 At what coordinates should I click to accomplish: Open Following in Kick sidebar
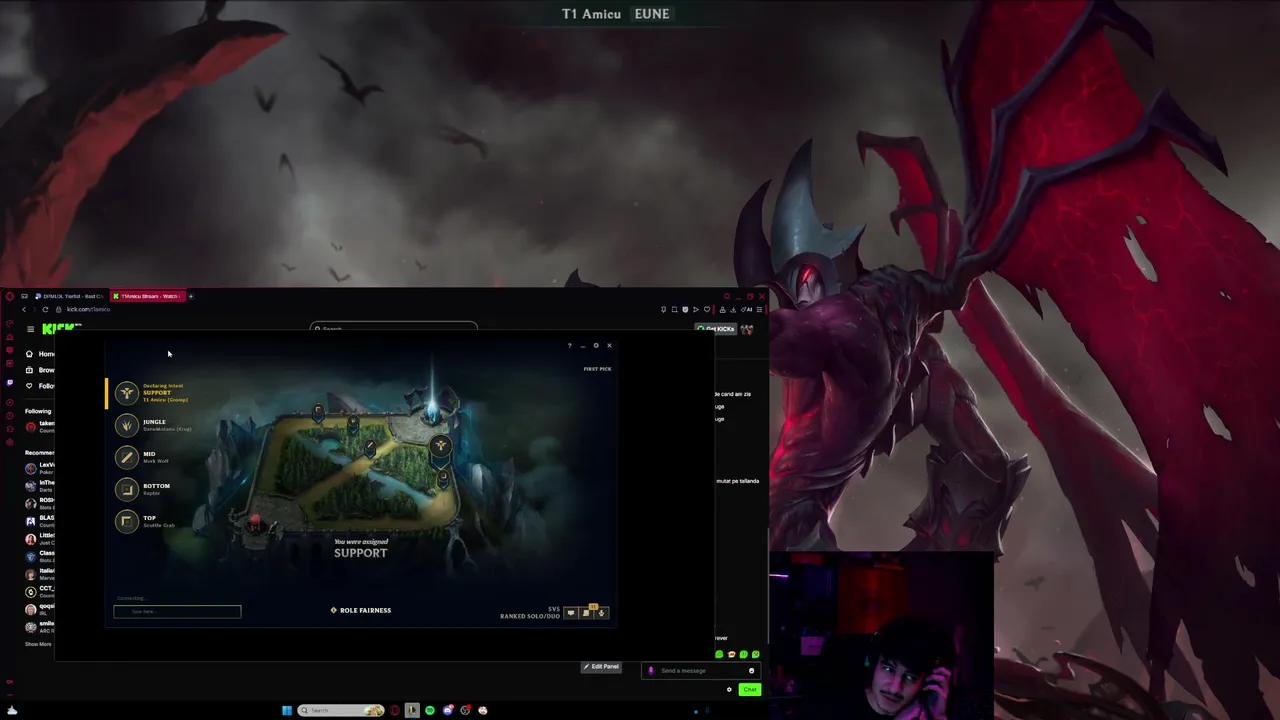(x=41, y=386)
